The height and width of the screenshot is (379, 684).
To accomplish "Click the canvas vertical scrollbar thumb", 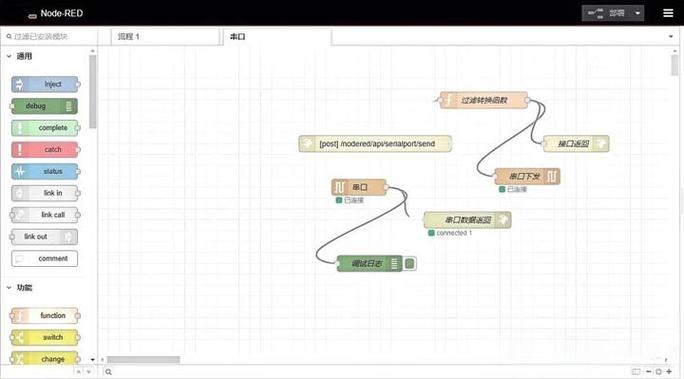I will coord(674,65).
